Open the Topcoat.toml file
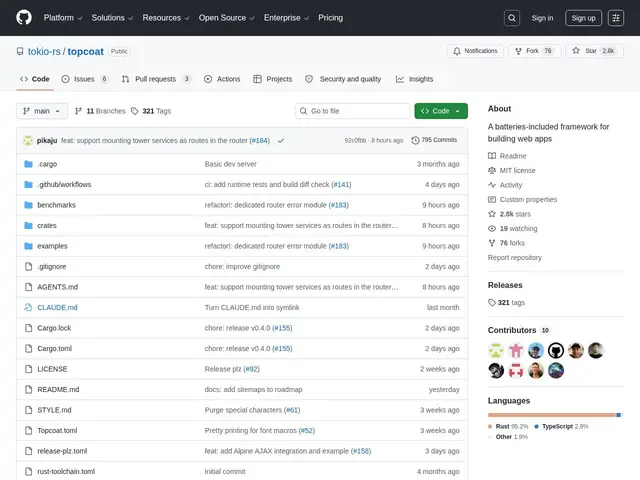This screenshot has width=640, height=480. coord(57,431)
